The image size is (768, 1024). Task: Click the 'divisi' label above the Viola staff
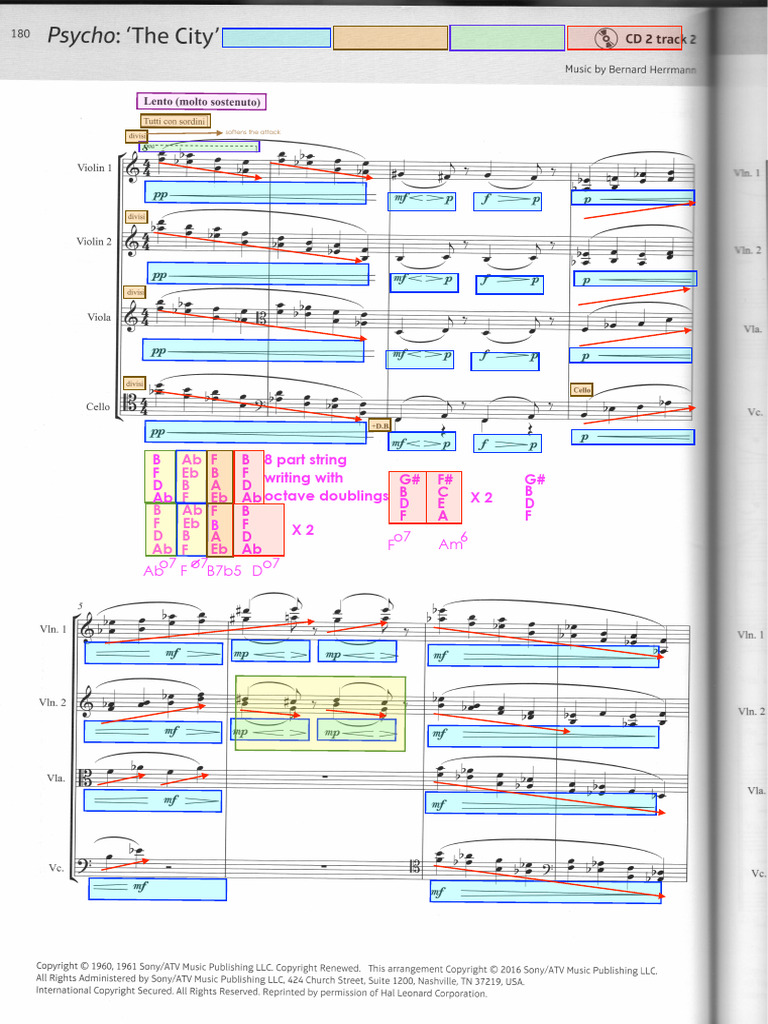point(135,293)
